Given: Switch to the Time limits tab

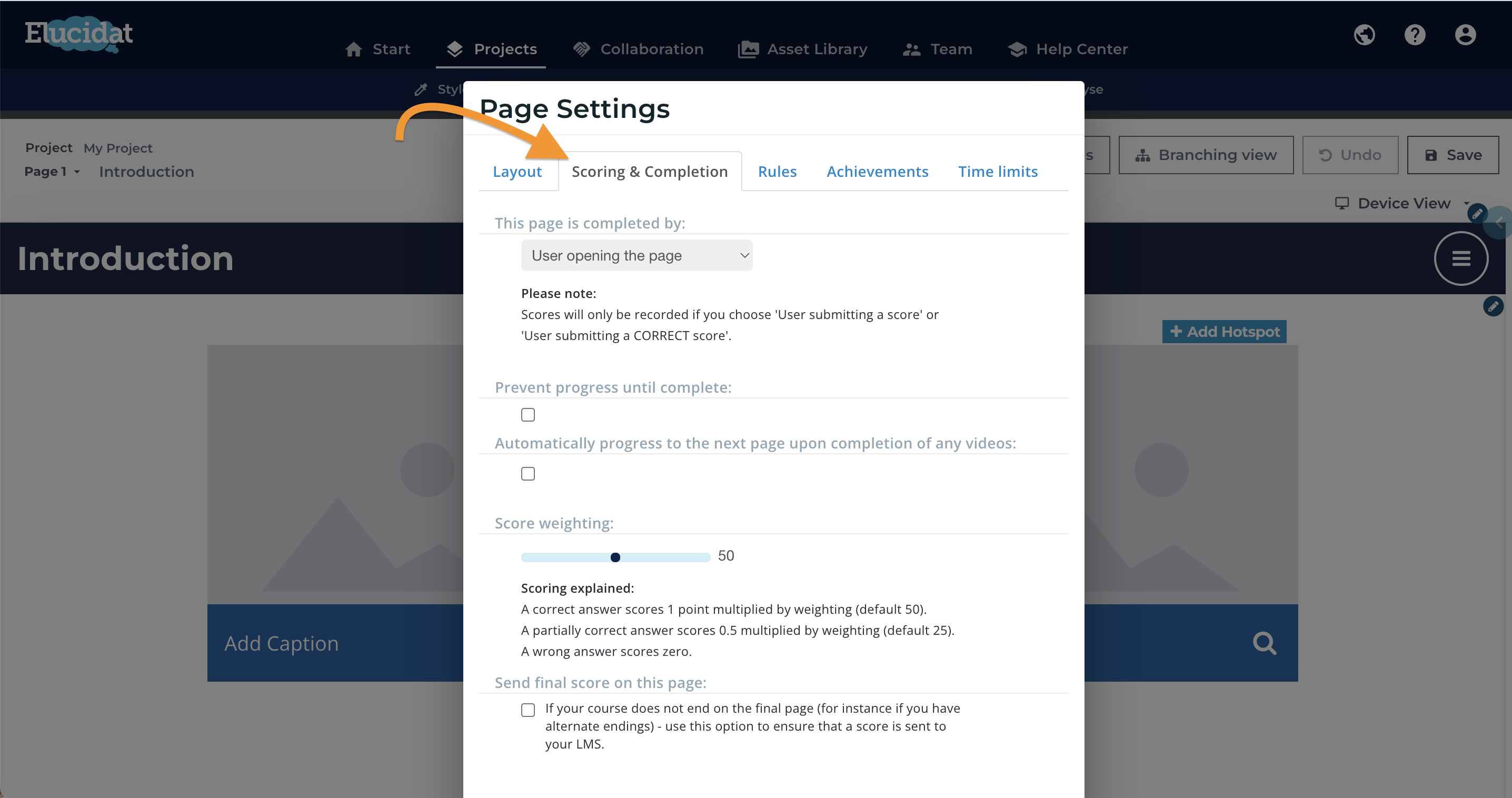Looking at the screenshot, I should [x=998, y=171].
